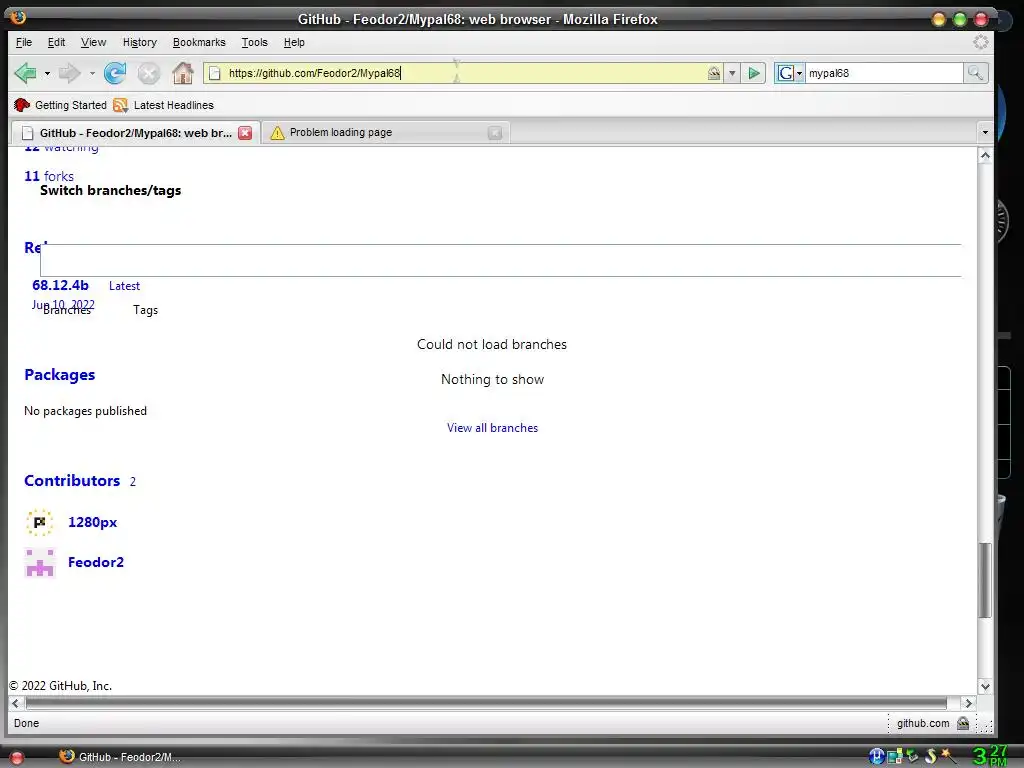Open the File menu

coord(24,42)
